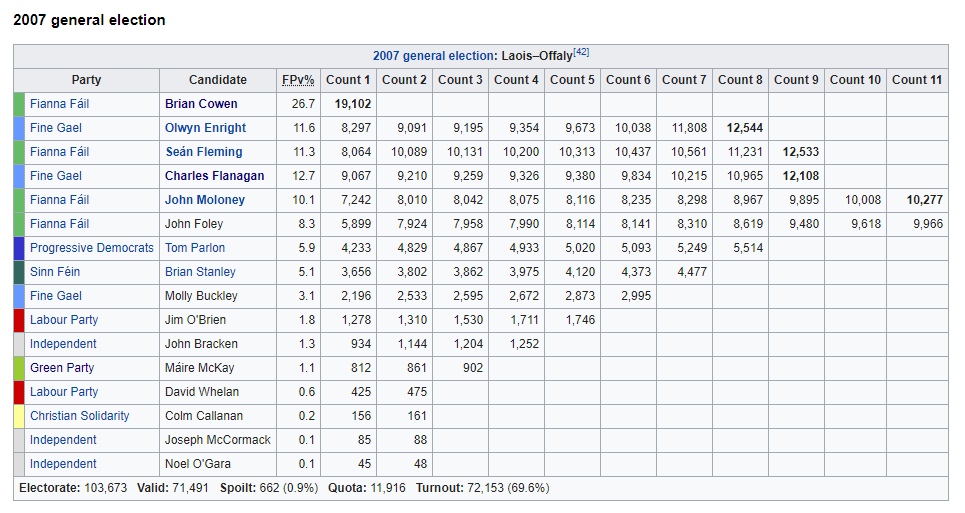Click the 2007 general election section heading
The image size is (965, 513).
89,20
